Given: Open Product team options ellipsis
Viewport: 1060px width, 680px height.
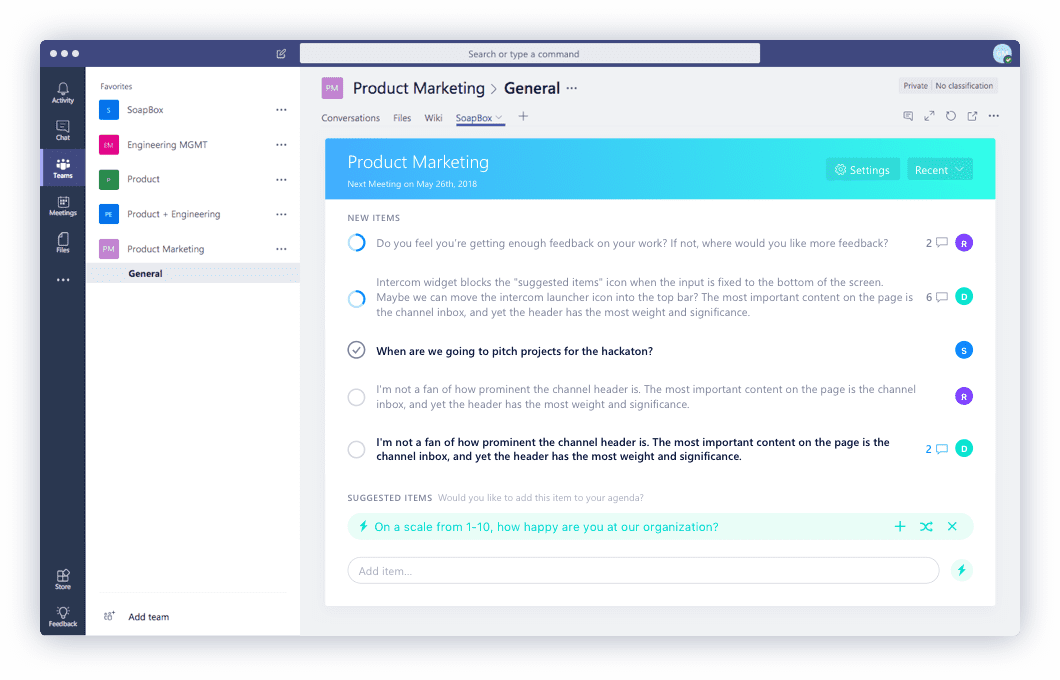Looking at the screenshot, I should [281, 180].
